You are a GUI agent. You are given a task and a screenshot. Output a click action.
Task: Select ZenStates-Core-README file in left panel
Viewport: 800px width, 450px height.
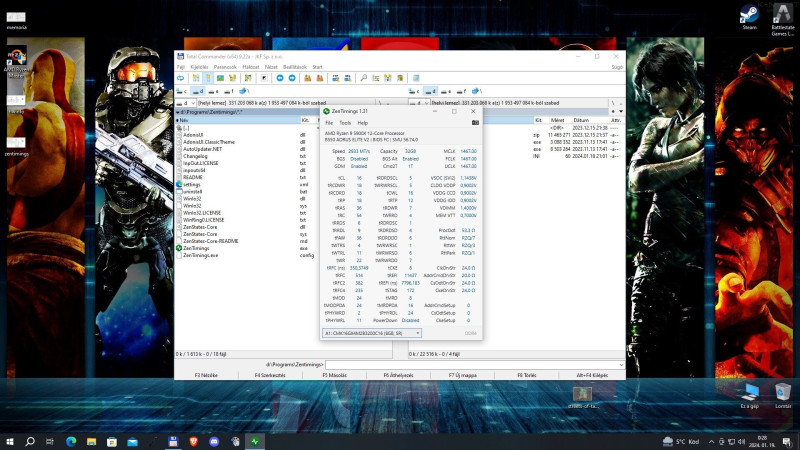coord(210,241)
